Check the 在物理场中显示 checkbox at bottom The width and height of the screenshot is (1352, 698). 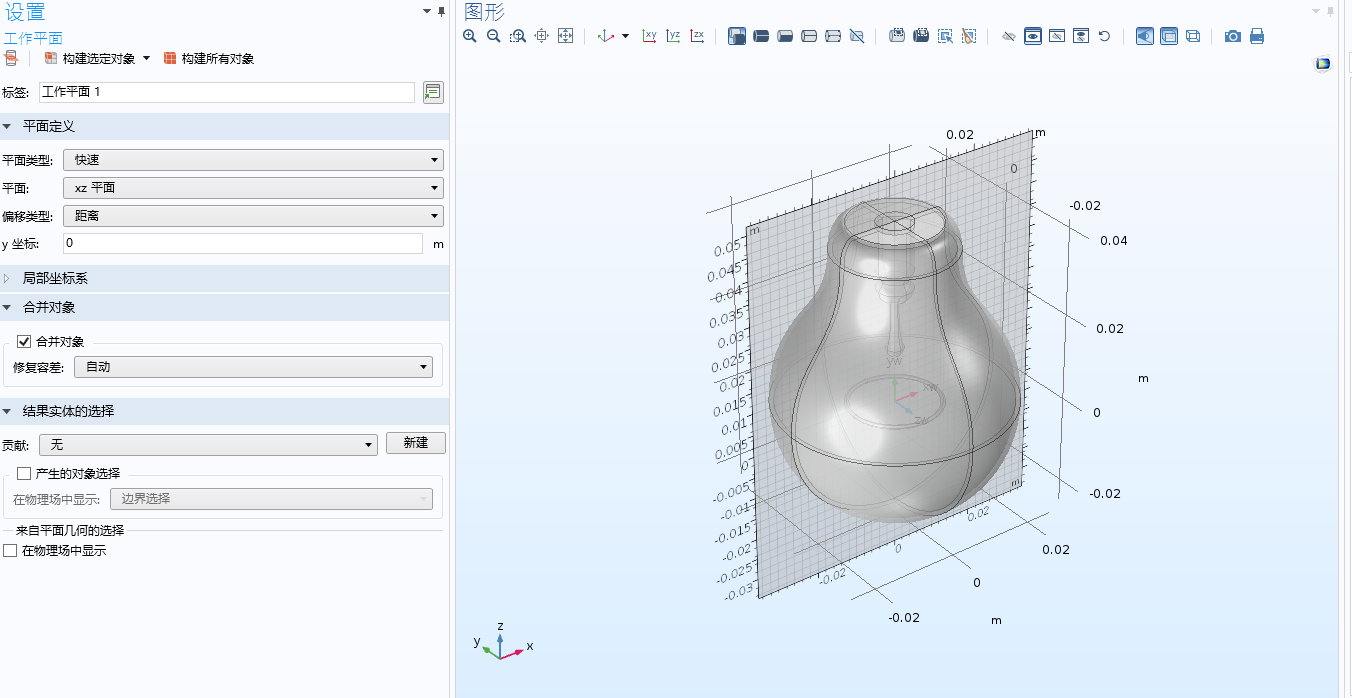10,551
